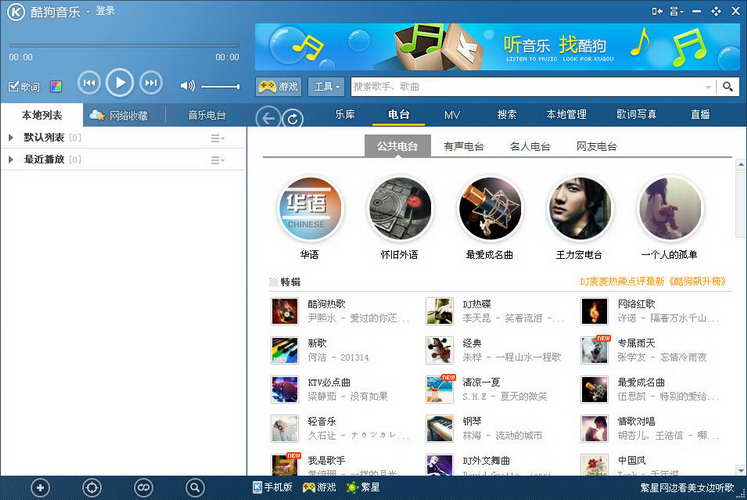The width and height of the screenshot is (747, 500).
Task: Open the 繁星 link in bottom bar
Action: click(363, 487)
